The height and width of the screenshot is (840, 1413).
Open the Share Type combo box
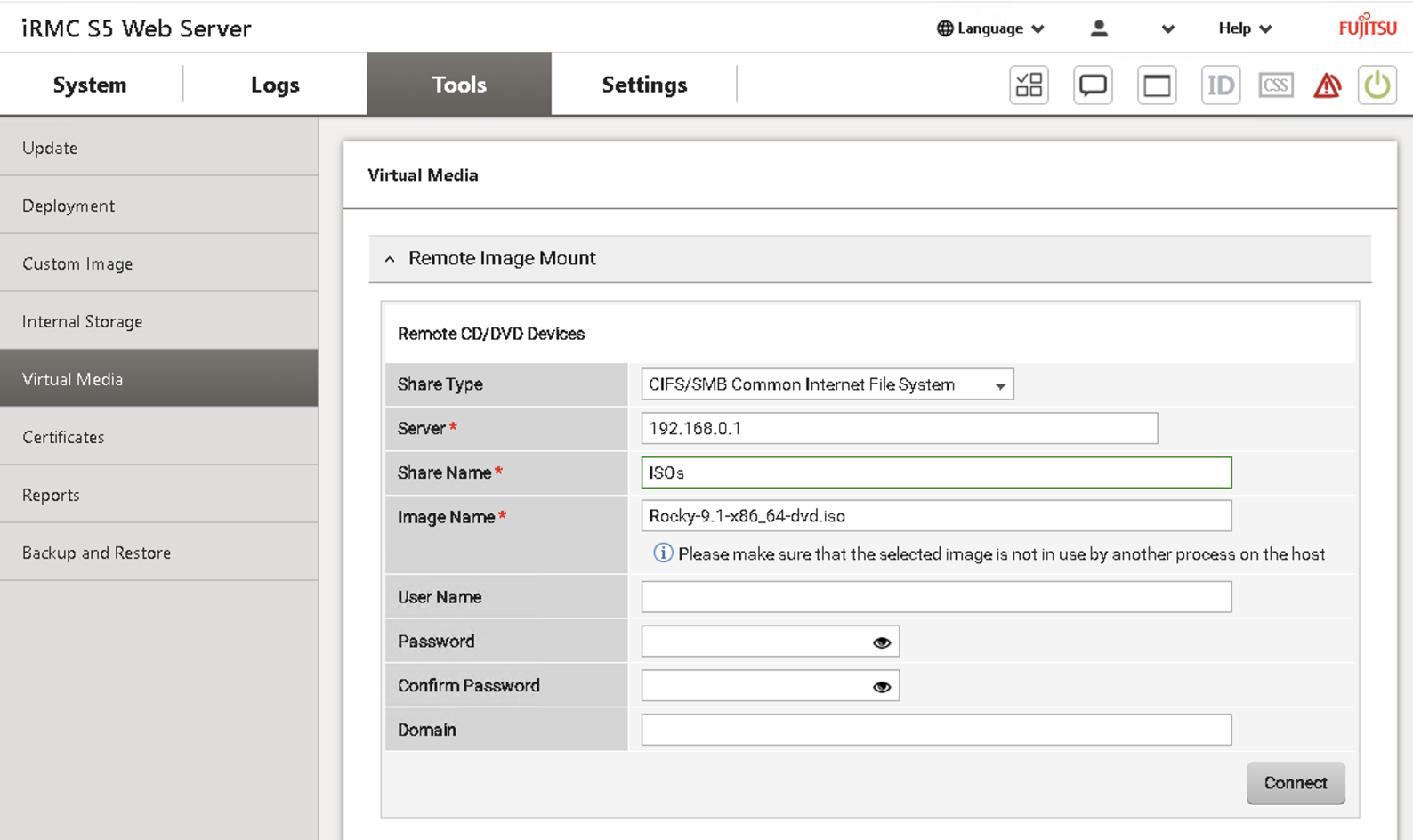tap(828, 384)
